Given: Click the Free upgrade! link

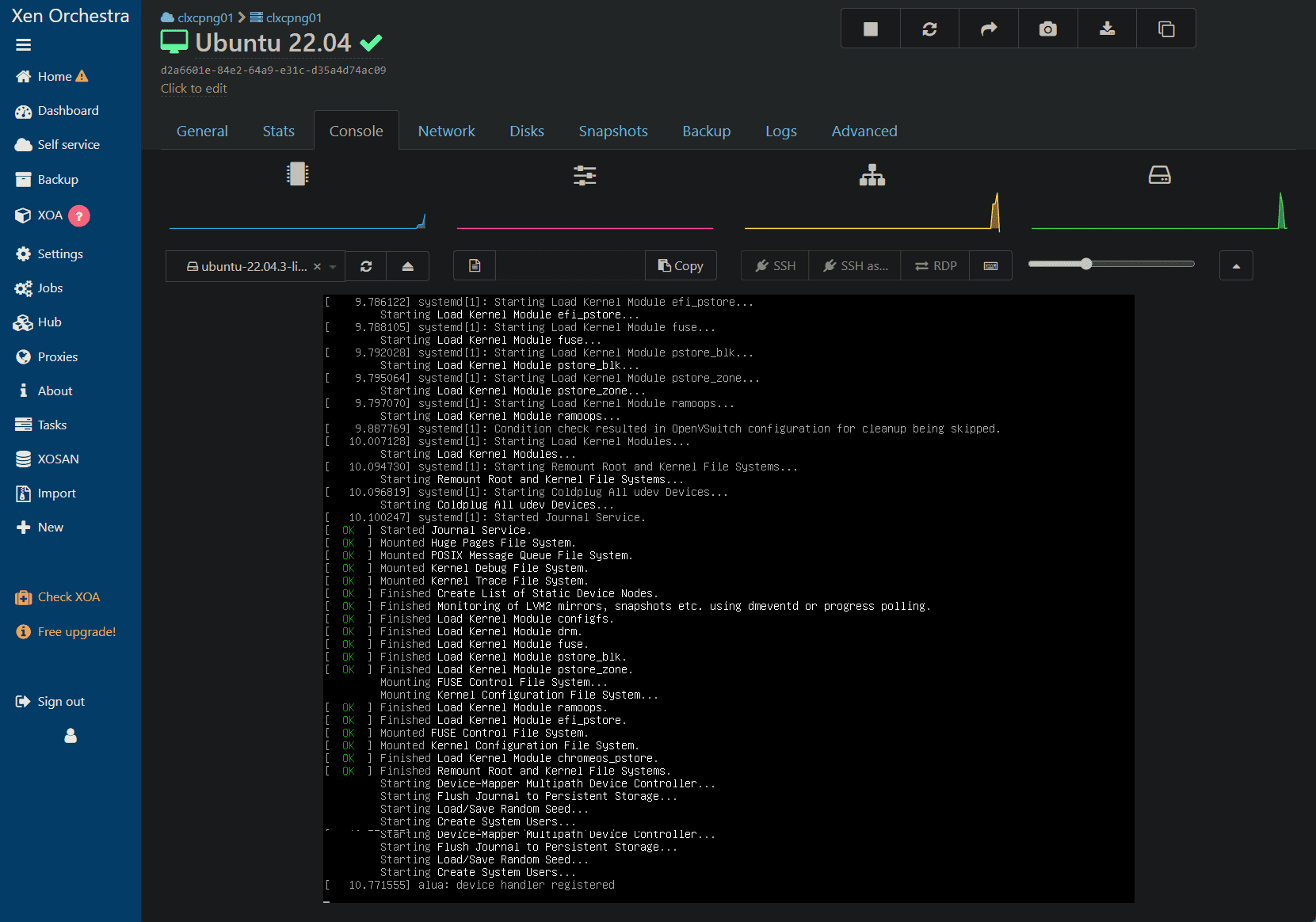Looking at the screenshot, I should pos(76,632).
